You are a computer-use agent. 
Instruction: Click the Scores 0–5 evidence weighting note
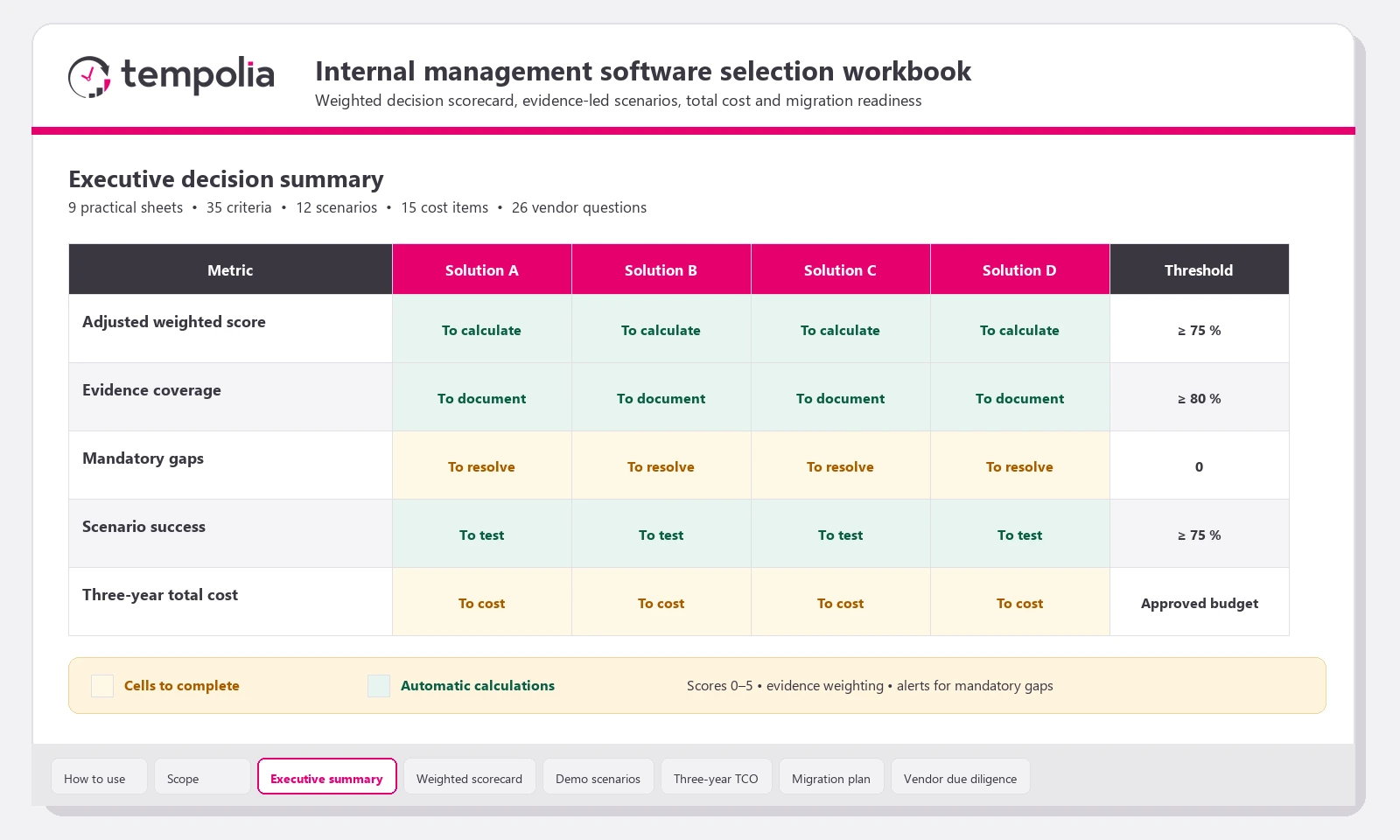[870, 686]
